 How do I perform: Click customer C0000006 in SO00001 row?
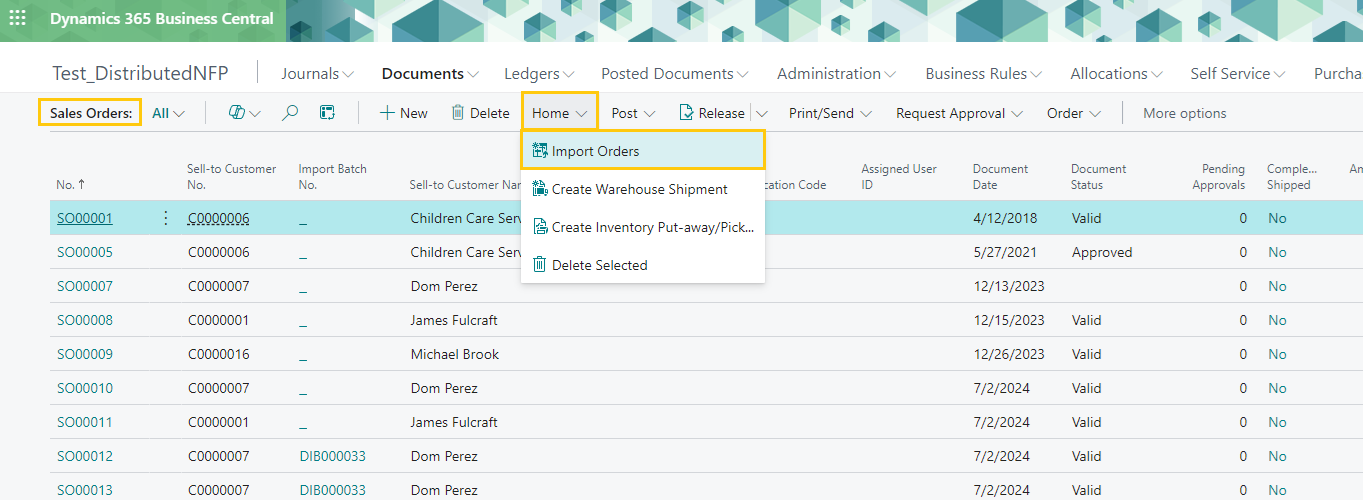pyautogui.click(x=219, y=218)
